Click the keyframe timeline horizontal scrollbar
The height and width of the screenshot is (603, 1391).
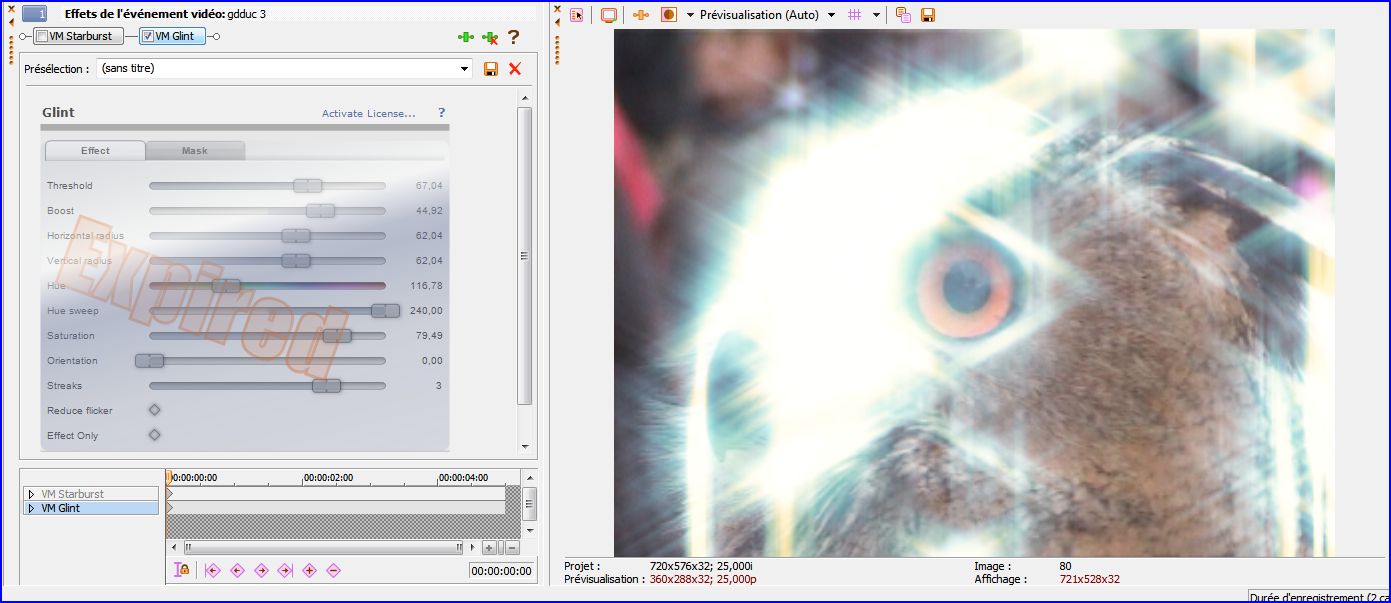pos(323,547)
